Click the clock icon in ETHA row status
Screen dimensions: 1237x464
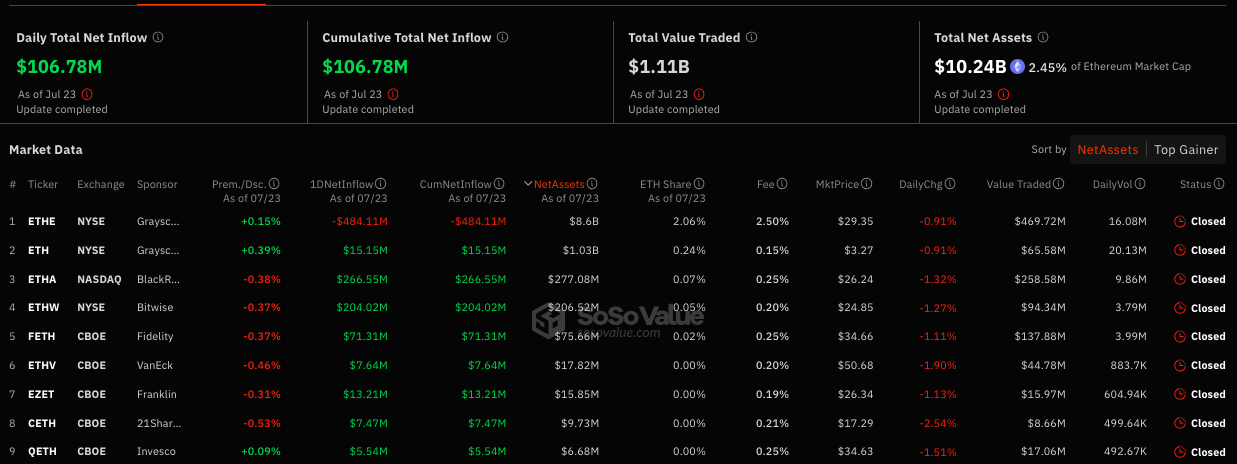1180,279
